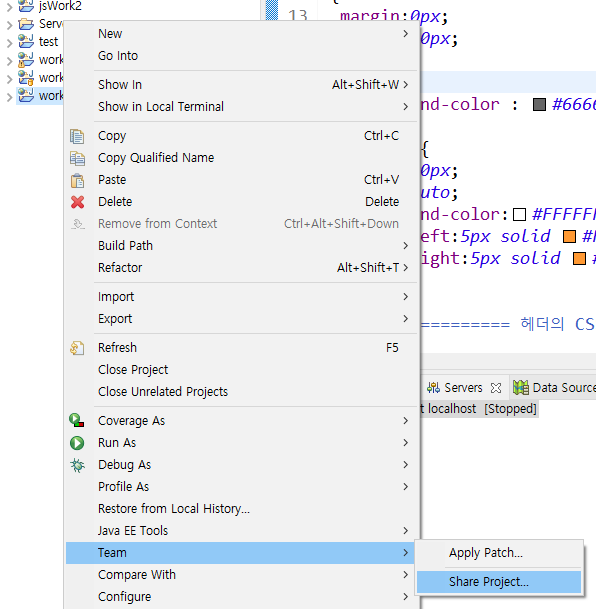596x609 pixels.
Task: Open the Show In submenu arrow
Action: point(406,85)
